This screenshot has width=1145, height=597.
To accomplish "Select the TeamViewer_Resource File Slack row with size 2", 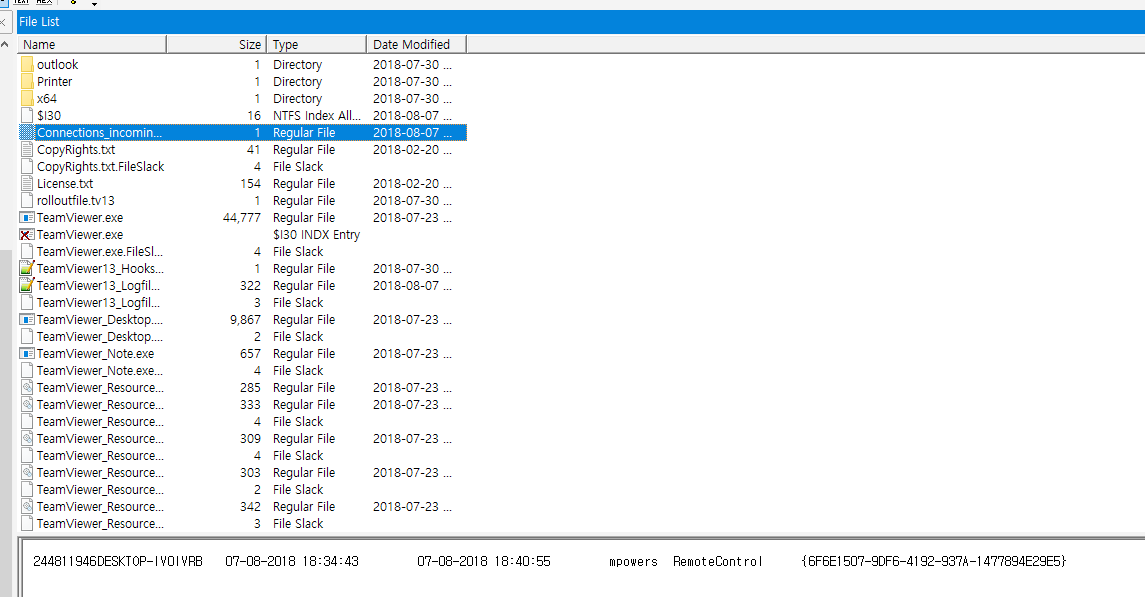I will 242,490.
